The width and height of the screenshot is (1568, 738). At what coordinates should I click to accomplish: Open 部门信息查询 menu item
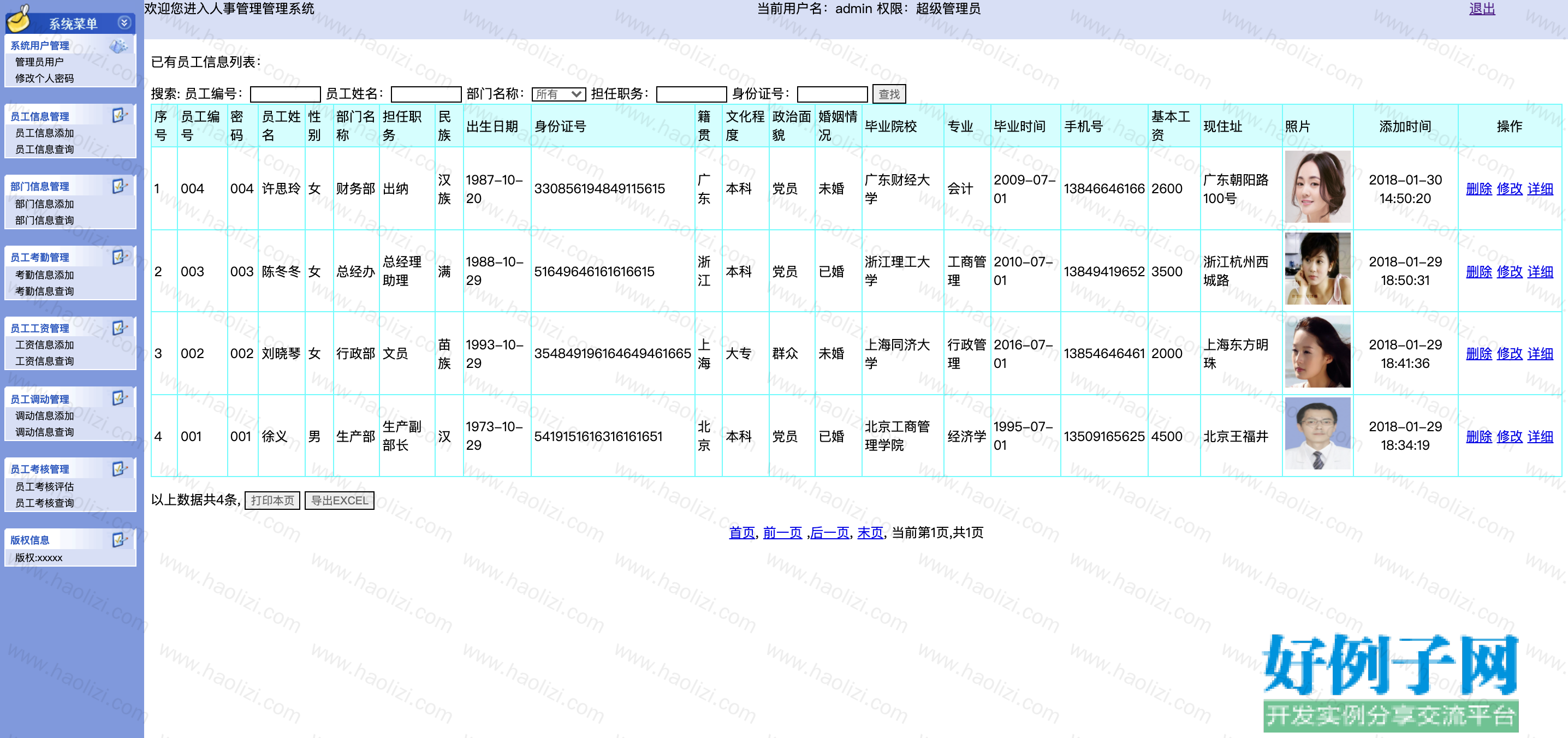point(44,221)
